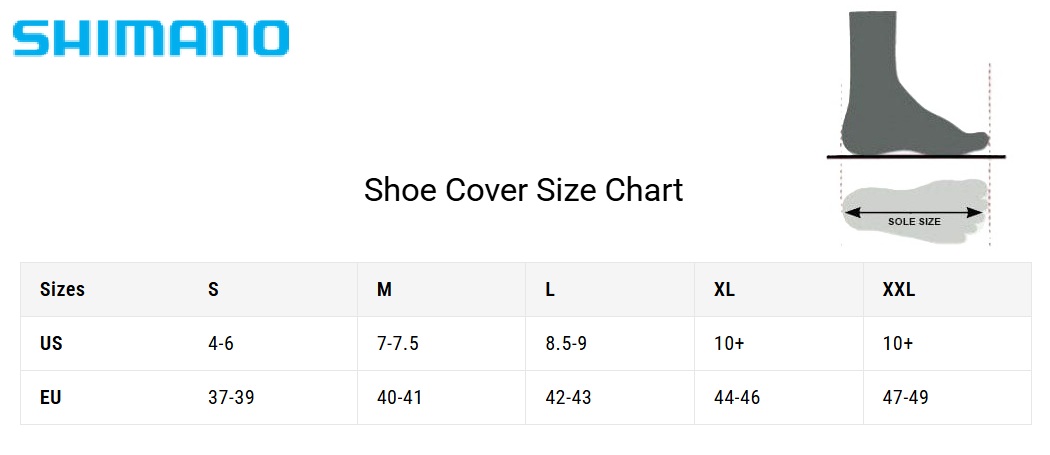
Task: Click the EU row label
Action: tap(51, 398)
